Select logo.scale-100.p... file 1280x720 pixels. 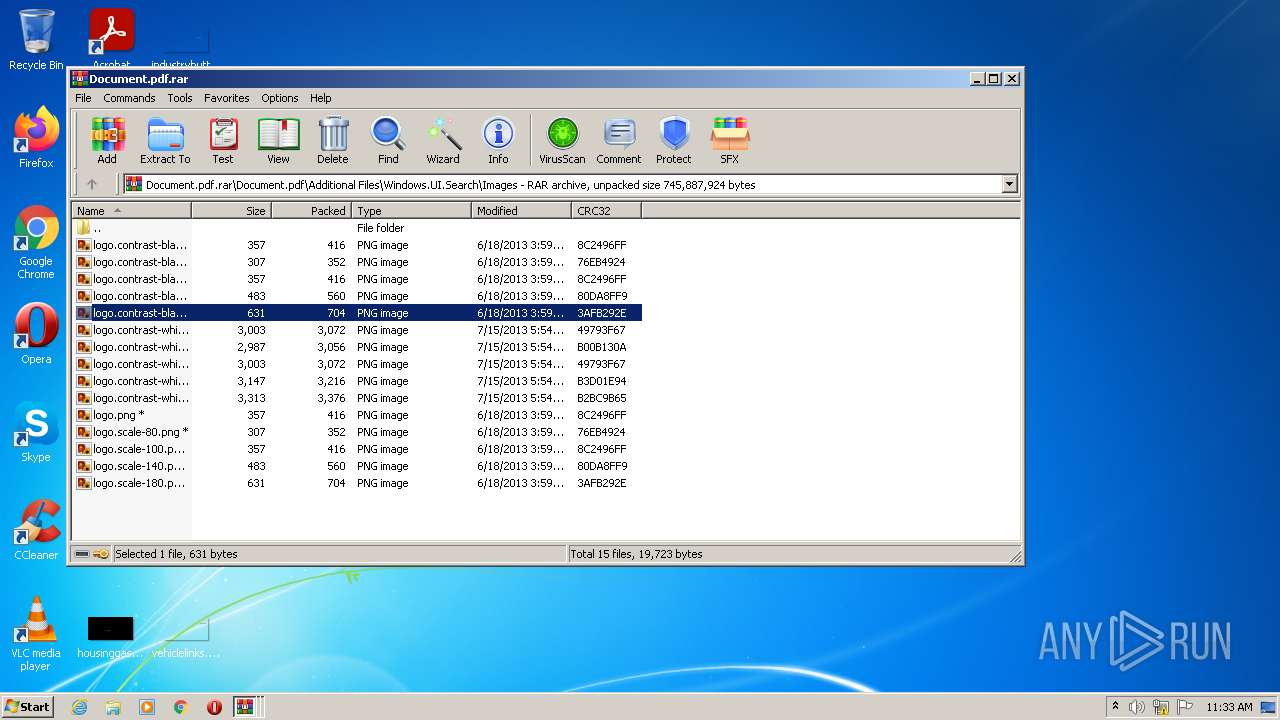357,449
